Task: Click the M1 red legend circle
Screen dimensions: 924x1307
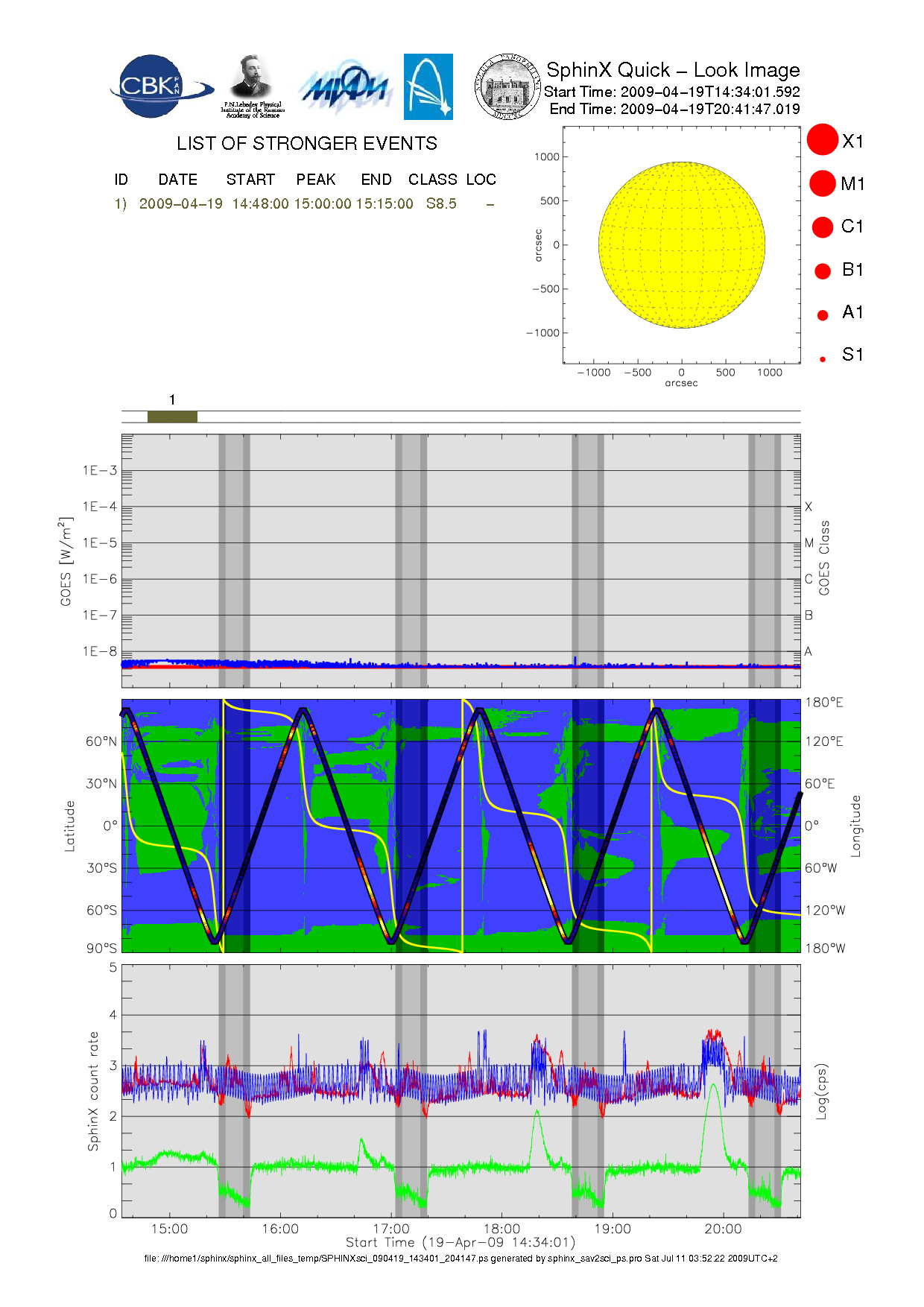Action: (x=823, y=183)
